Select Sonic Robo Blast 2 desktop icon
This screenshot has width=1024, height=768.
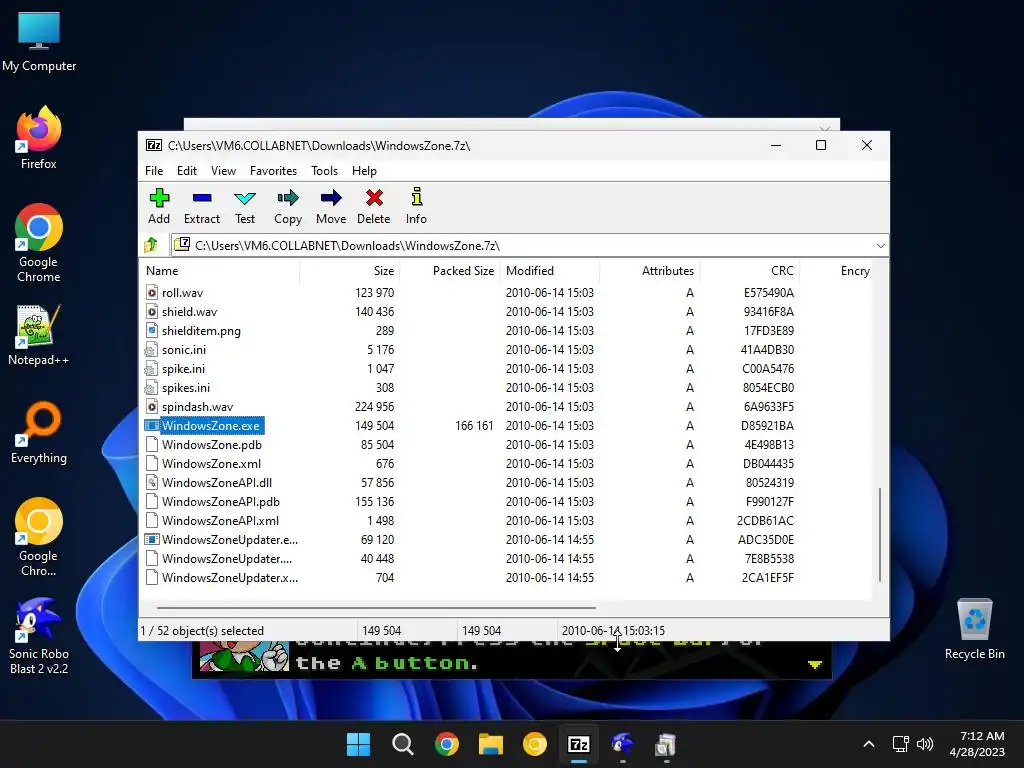tap(39, 635)
